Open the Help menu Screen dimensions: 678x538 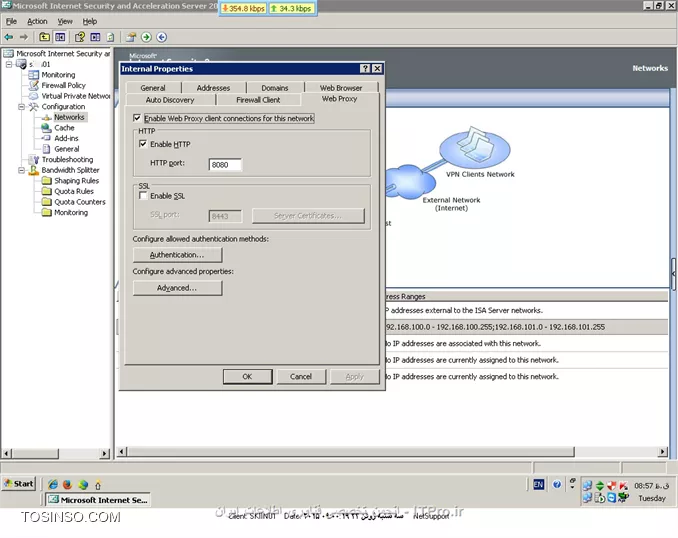[x=90, y=21]
